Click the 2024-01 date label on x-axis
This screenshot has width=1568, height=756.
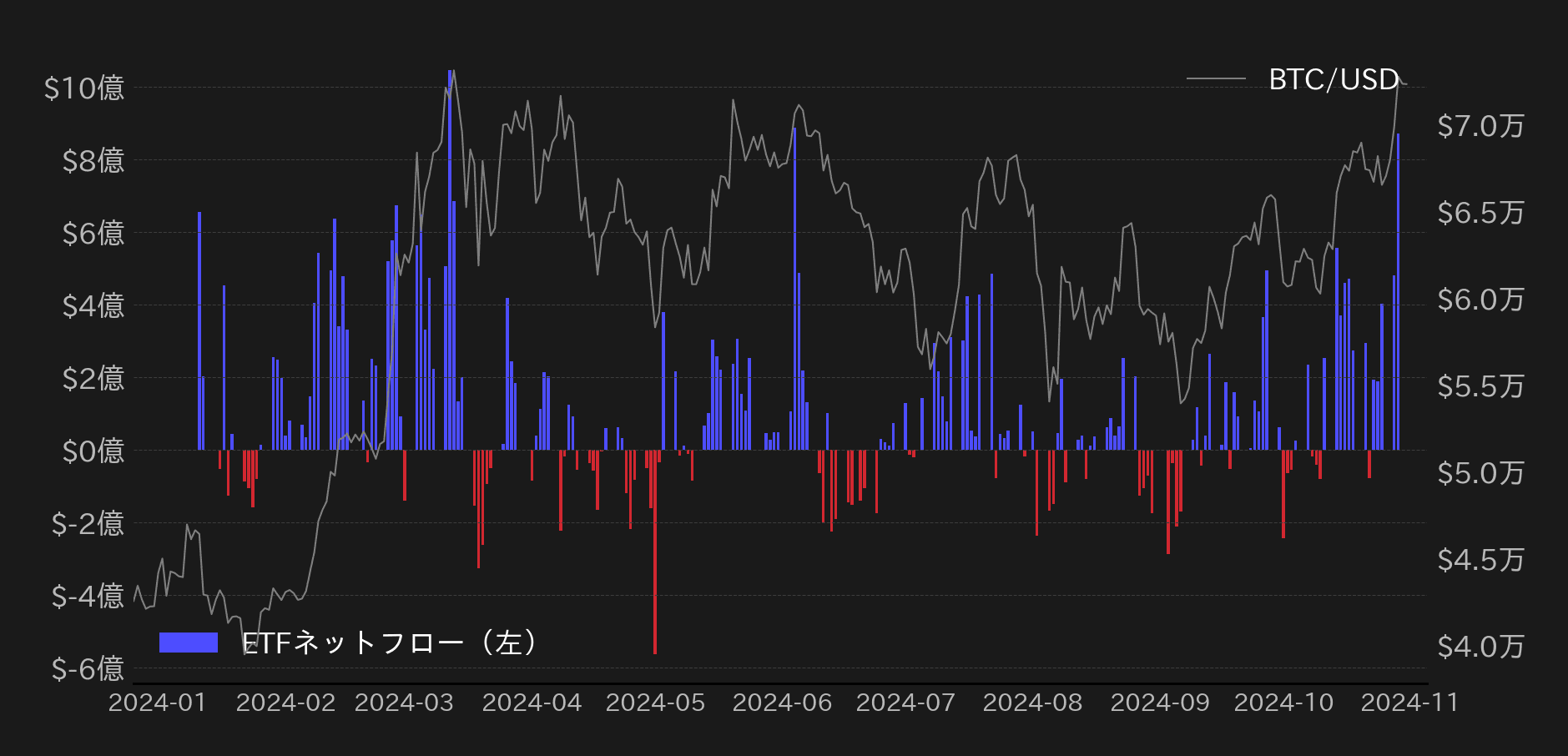[x=158, y=703]
